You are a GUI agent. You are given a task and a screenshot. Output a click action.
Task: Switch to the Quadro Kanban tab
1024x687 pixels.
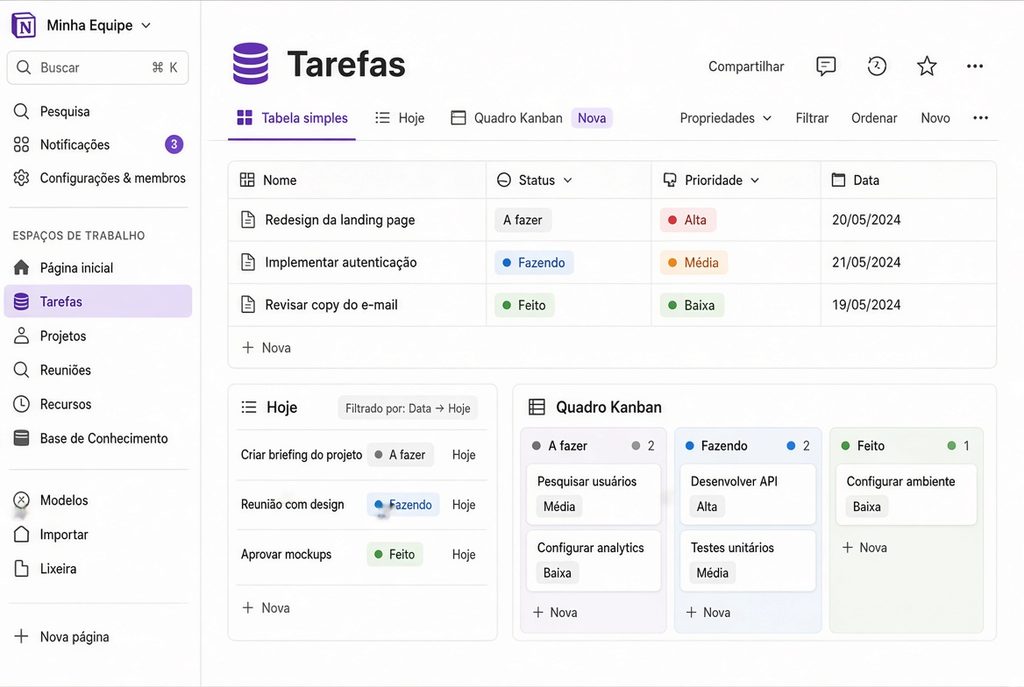click(x=507, y=118)
